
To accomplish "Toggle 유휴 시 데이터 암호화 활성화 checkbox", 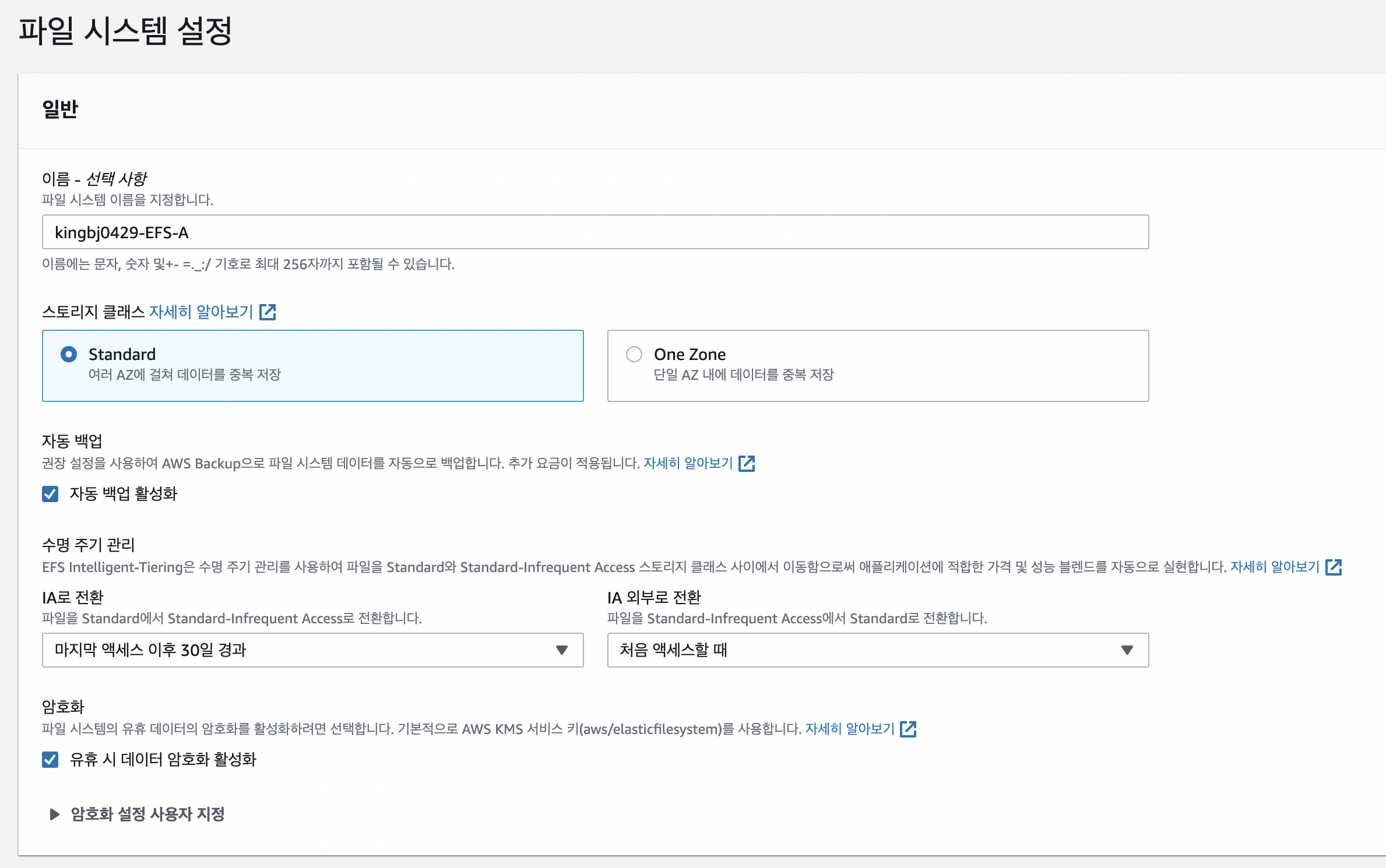I will [50, 760].
